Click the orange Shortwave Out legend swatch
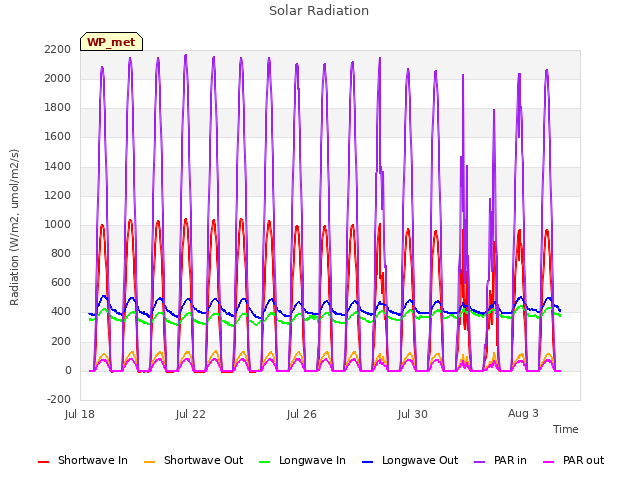The image size is (640, 480). pos(149,462)
